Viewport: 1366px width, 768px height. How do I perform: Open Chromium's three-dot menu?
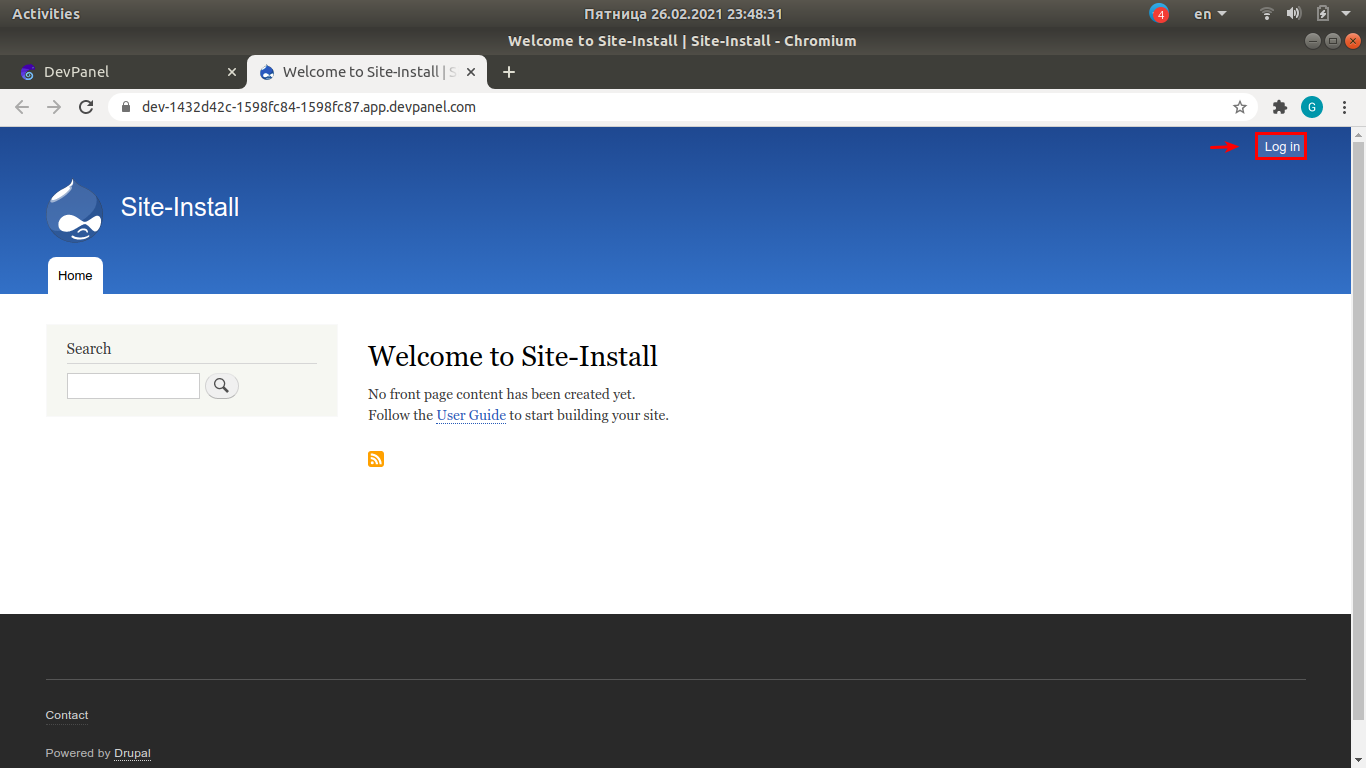point(1343,107)
